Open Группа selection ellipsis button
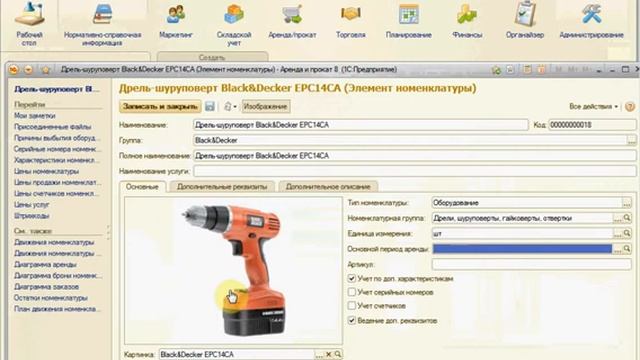 click(631, 140)
